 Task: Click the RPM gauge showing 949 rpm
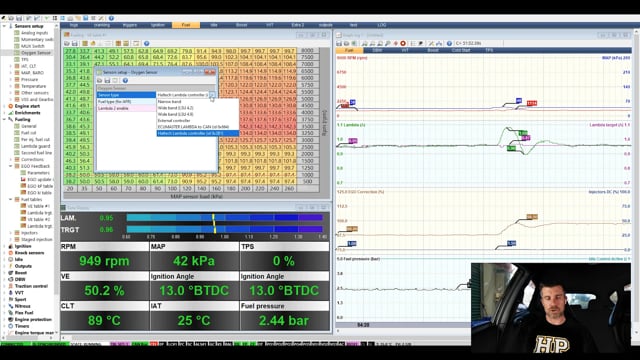pos(104,257)
